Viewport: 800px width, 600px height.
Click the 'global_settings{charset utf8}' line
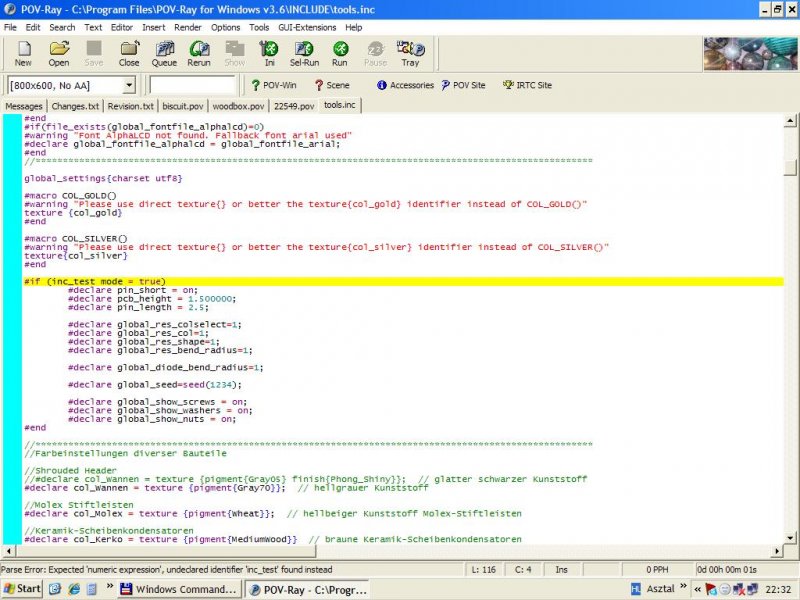tap(103, 179)
